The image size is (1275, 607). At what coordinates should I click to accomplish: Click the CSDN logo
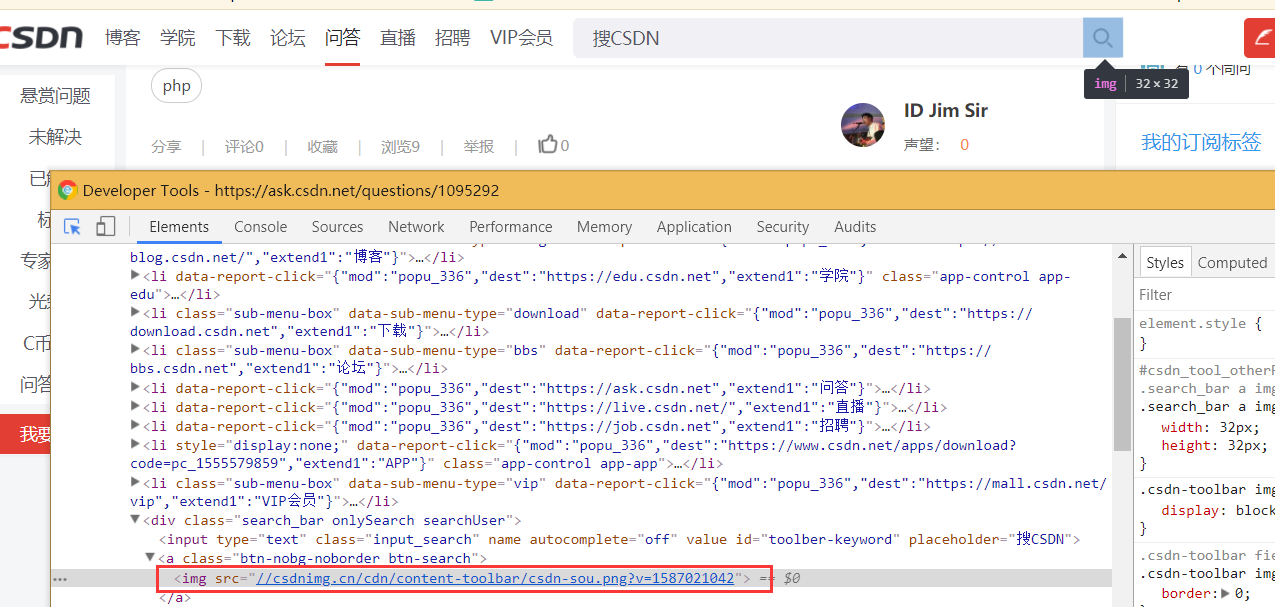pos(42,38)
